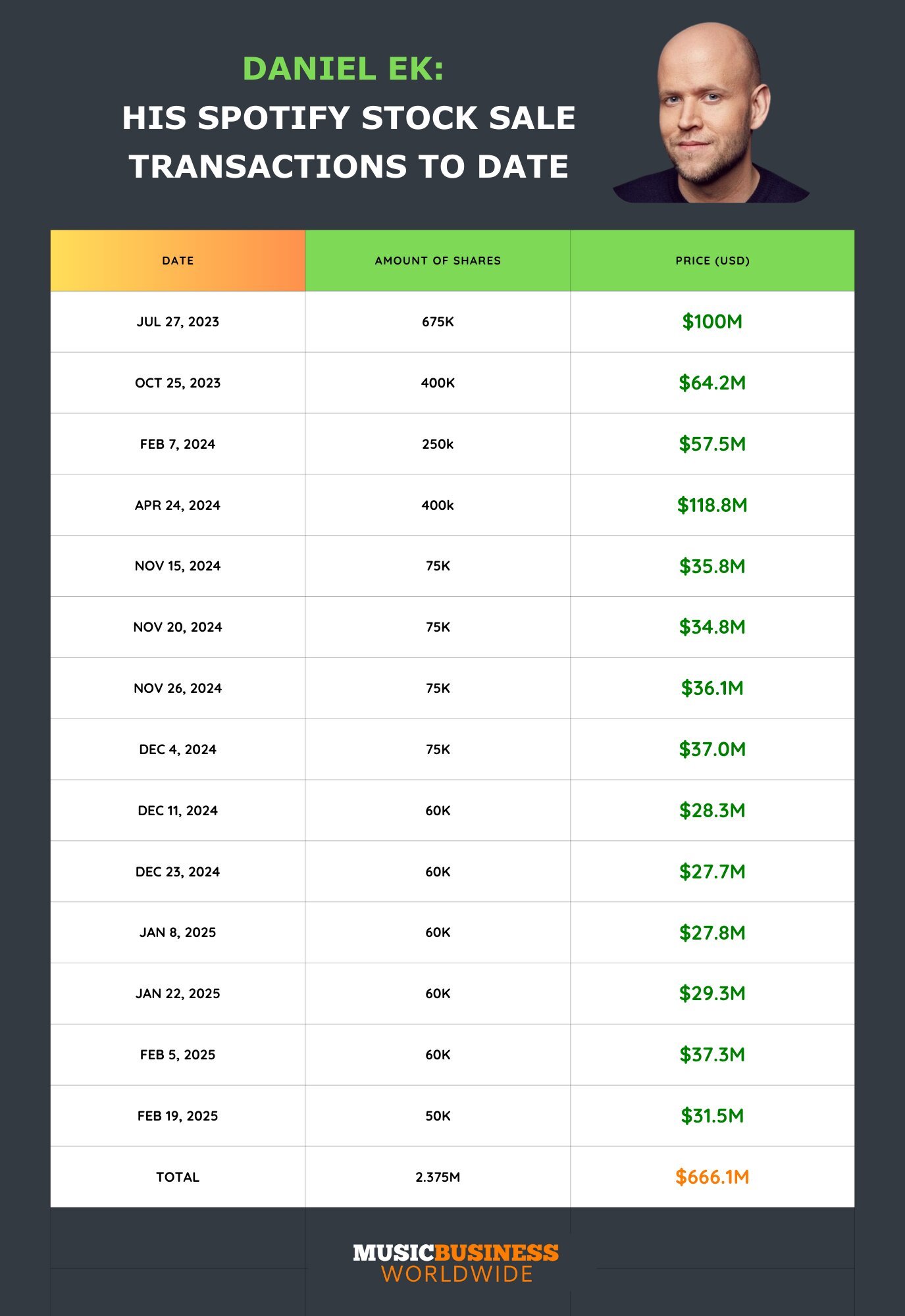Click the DEC 23, 2024 date cell
Viewport: 905px width, 1316px height.
point(178,872)
